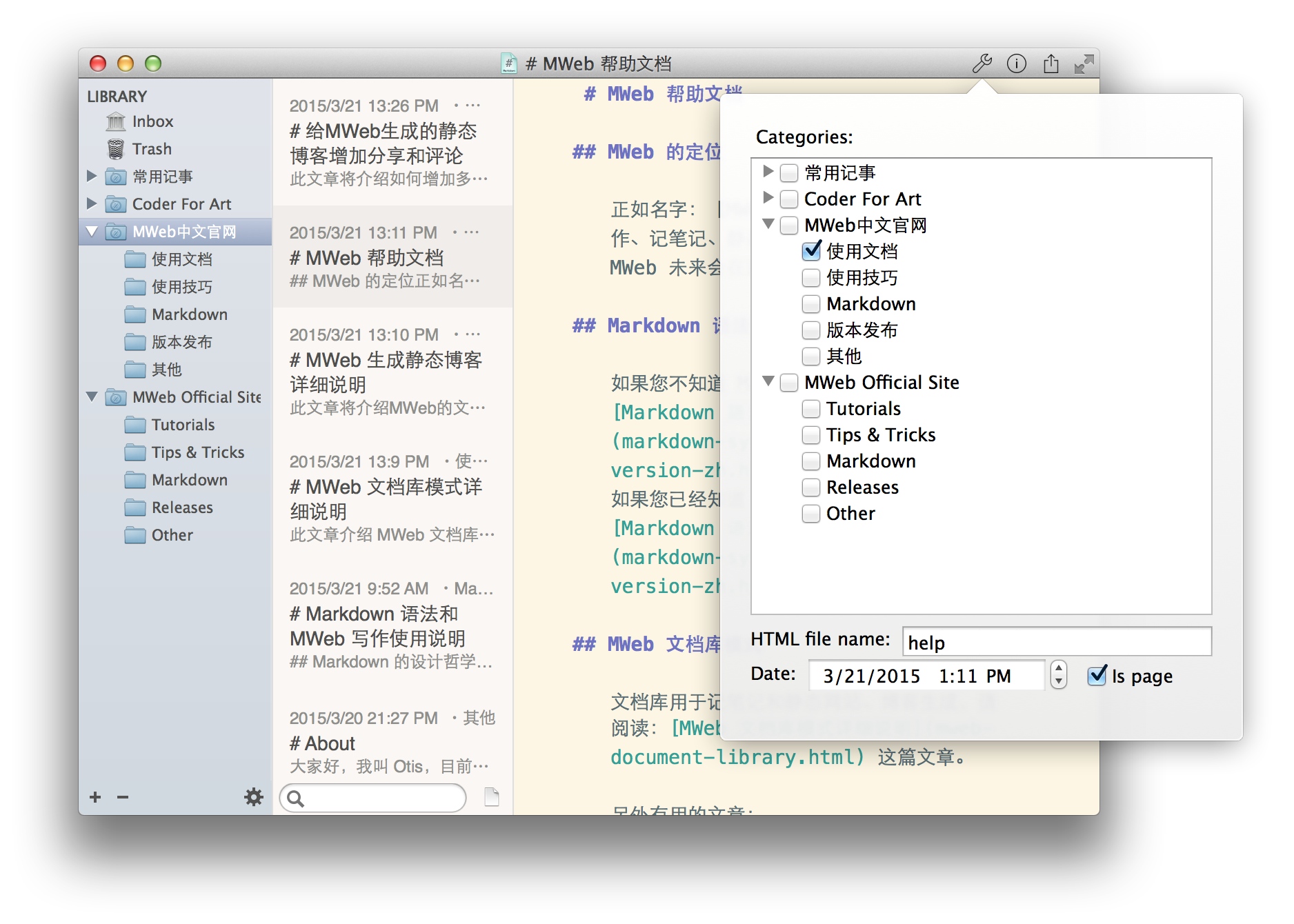Click the wrench settings icon in title bar
The height and width of the screenshot is (924, 1294).
pyautogui.click(x=982, y=63)
